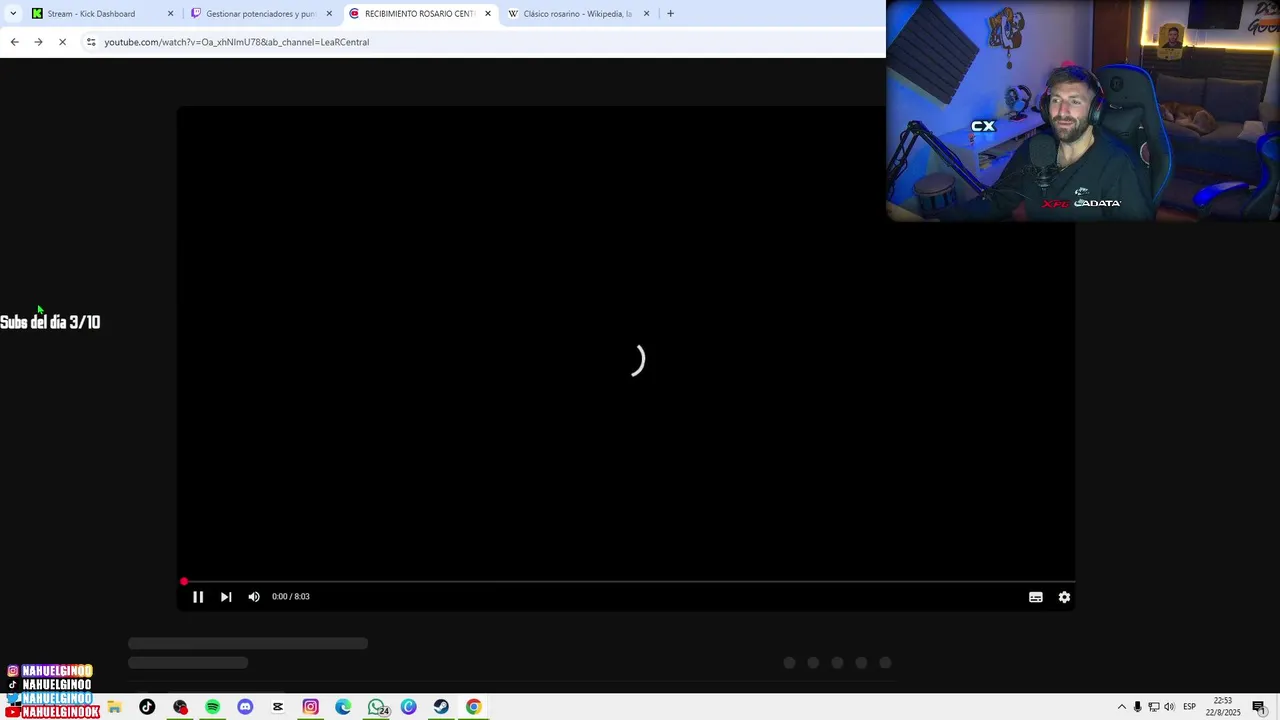
Task: Open network settings tray icon
Action: (1153, 707)
